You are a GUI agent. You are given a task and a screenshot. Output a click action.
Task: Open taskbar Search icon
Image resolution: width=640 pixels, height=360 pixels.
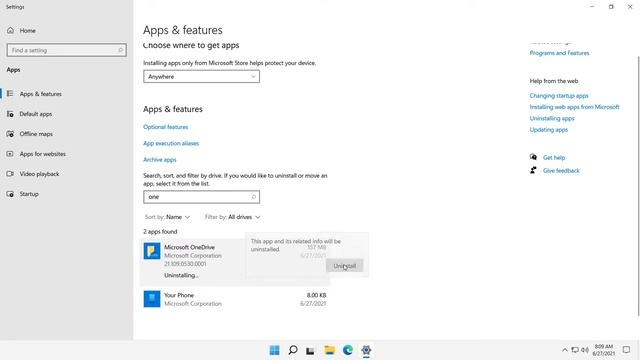[x=293, y=350]
